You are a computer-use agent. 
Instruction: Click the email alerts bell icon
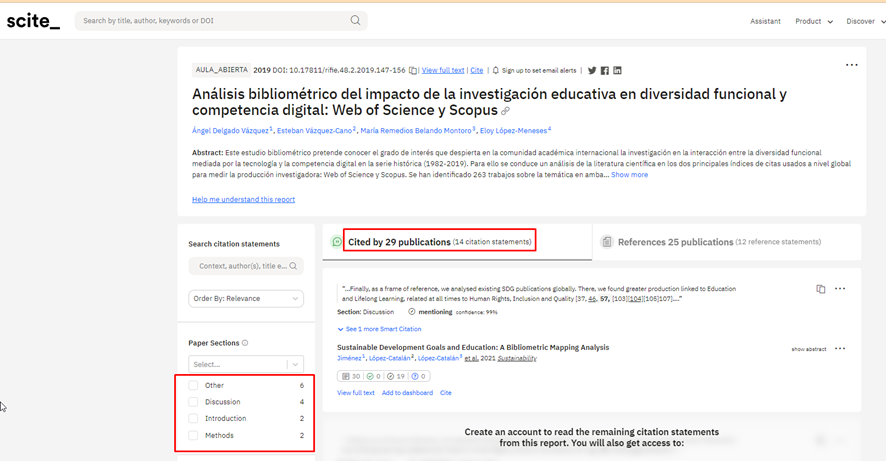coord(496,71)
